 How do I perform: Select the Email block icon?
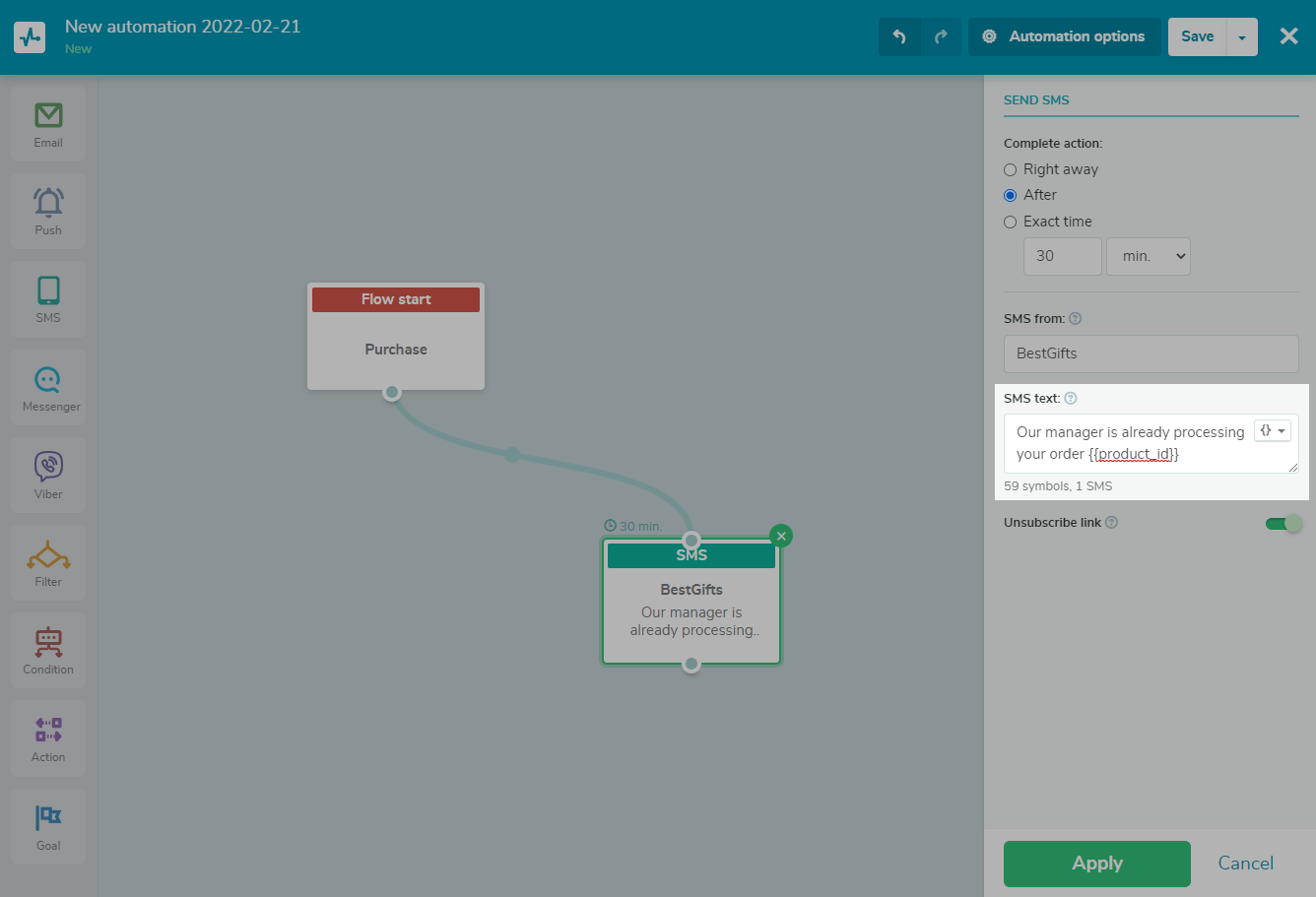coord(48,123)
